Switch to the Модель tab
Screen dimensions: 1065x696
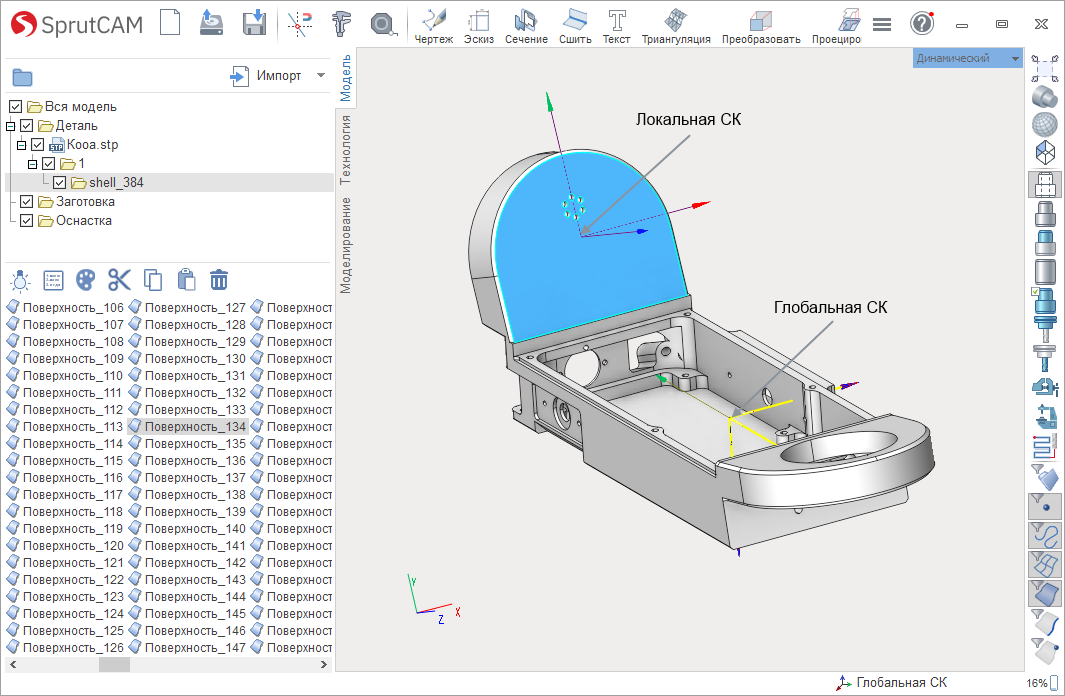pyautogui.click(x=346, y=77)
